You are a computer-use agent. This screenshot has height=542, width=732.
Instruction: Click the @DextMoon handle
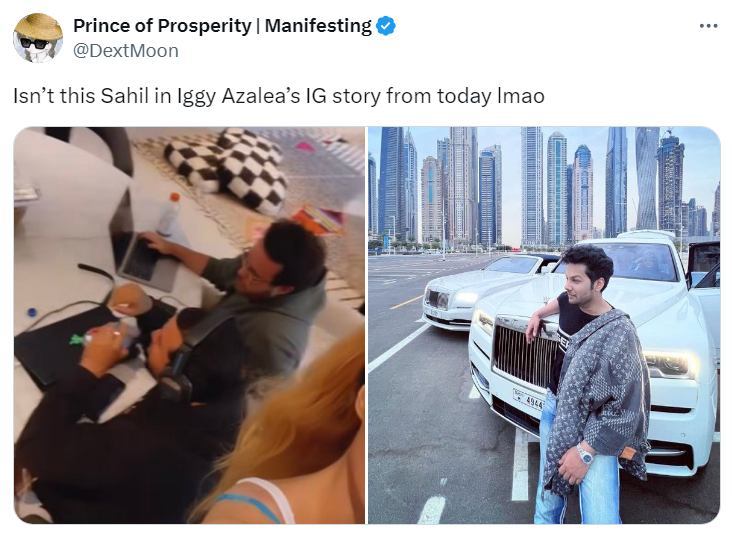click(126, 50)
